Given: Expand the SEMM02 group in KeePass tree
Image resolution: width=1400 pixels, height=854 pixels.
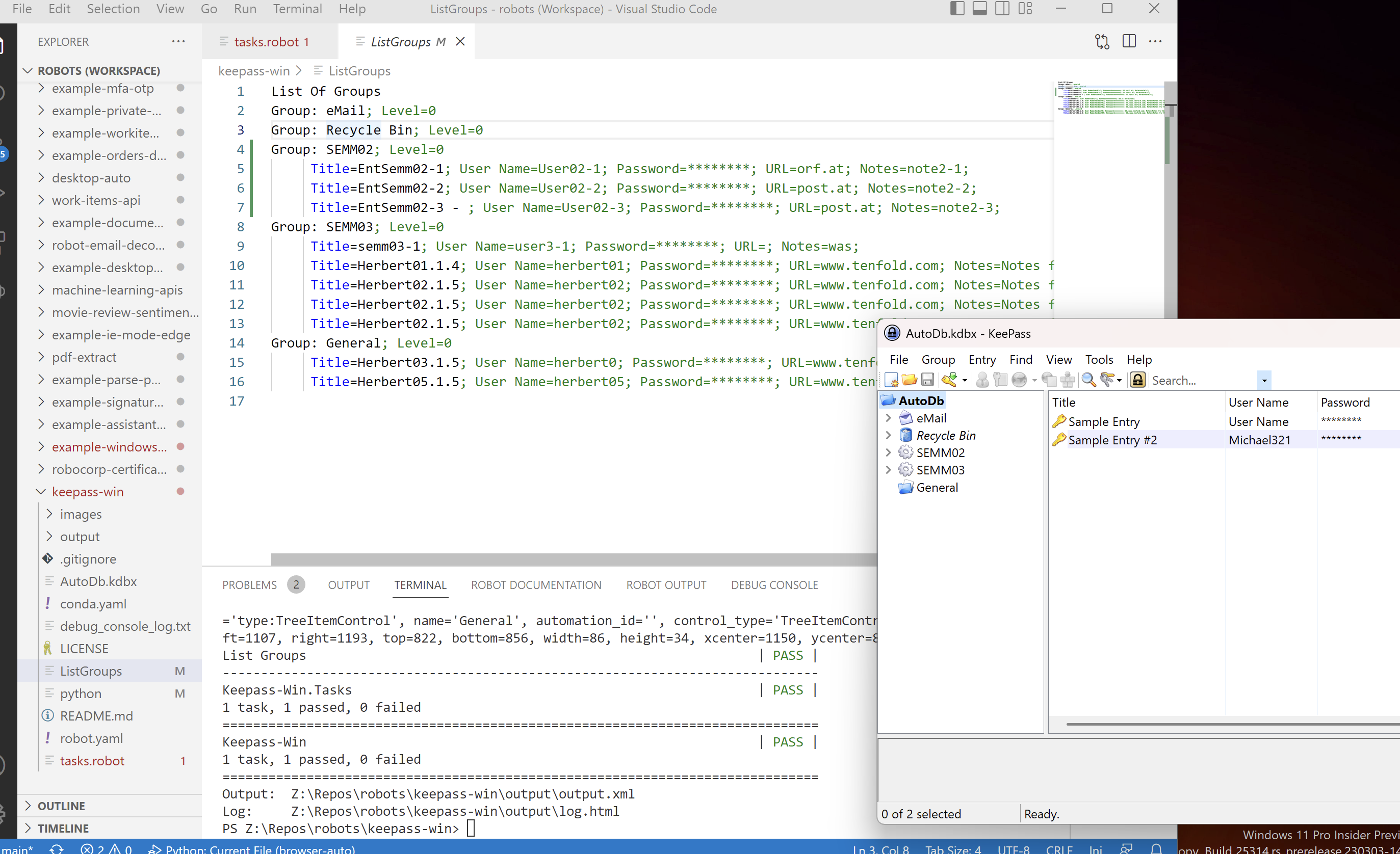Looking at the screenshot, I should tap(889, 452).
